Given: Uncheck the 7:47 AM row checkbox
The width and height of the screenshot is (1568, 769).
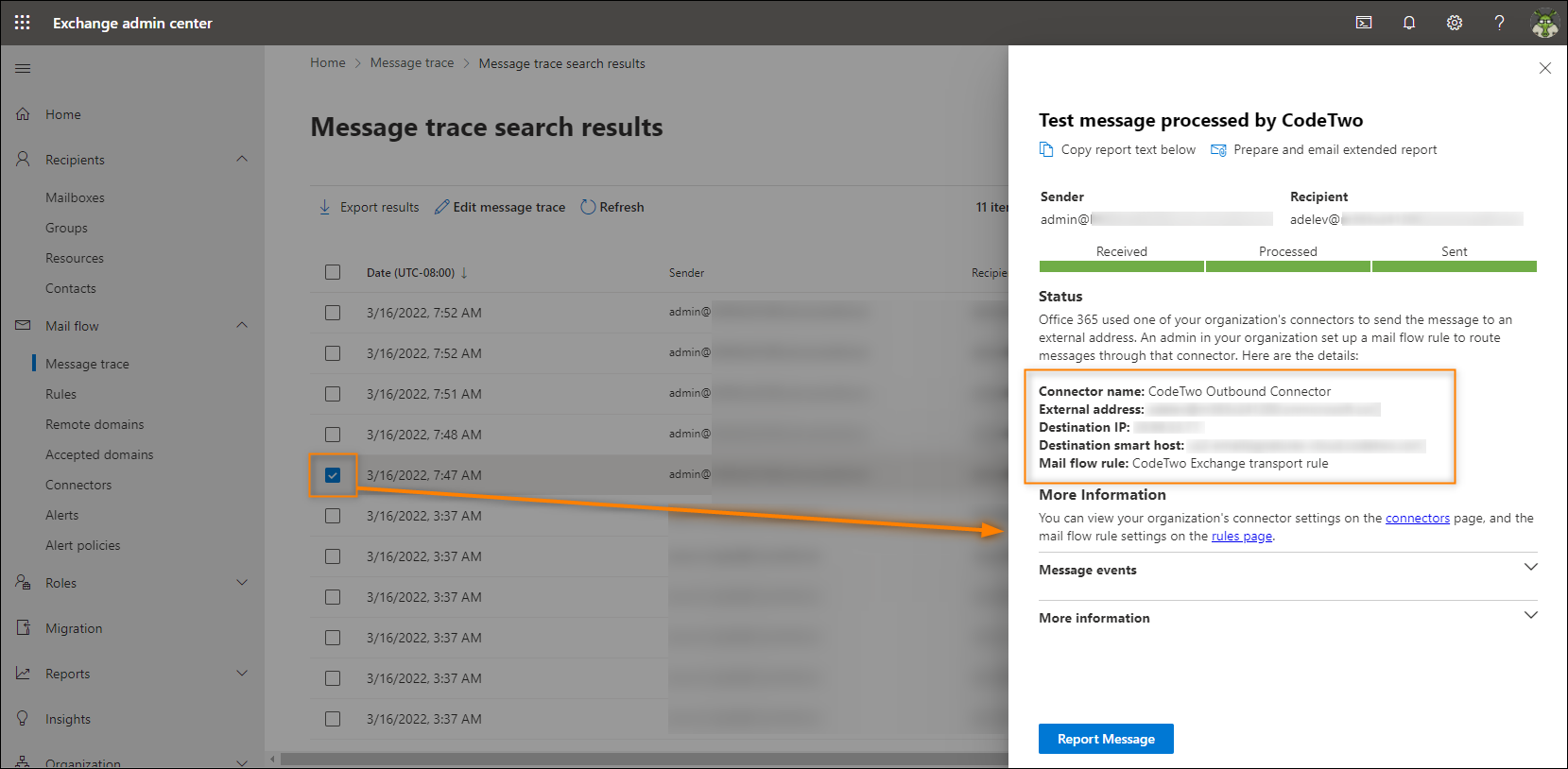Looking at the screenshot, I should pyautogui.click(x=333, y=475).
